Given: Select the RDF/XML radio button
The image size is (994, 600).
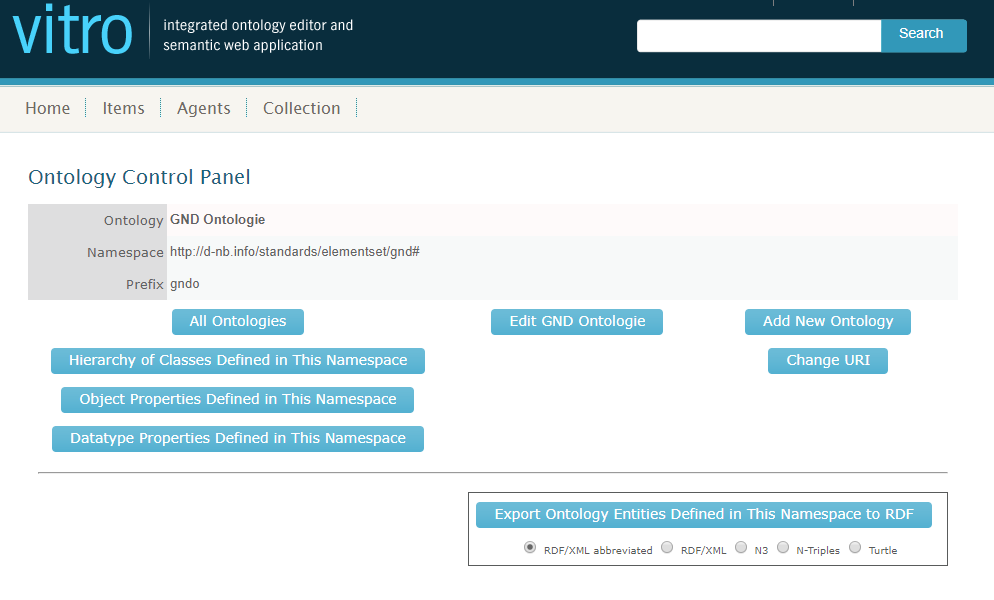Looking at the screenshot, I should 667,548.
